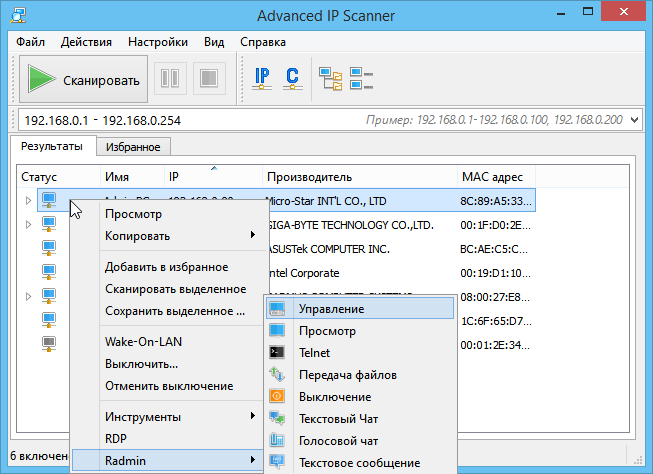The image size is (653, 474).
Task: Click the Radmin Просмотр screen icon
Action: point(277,331)
